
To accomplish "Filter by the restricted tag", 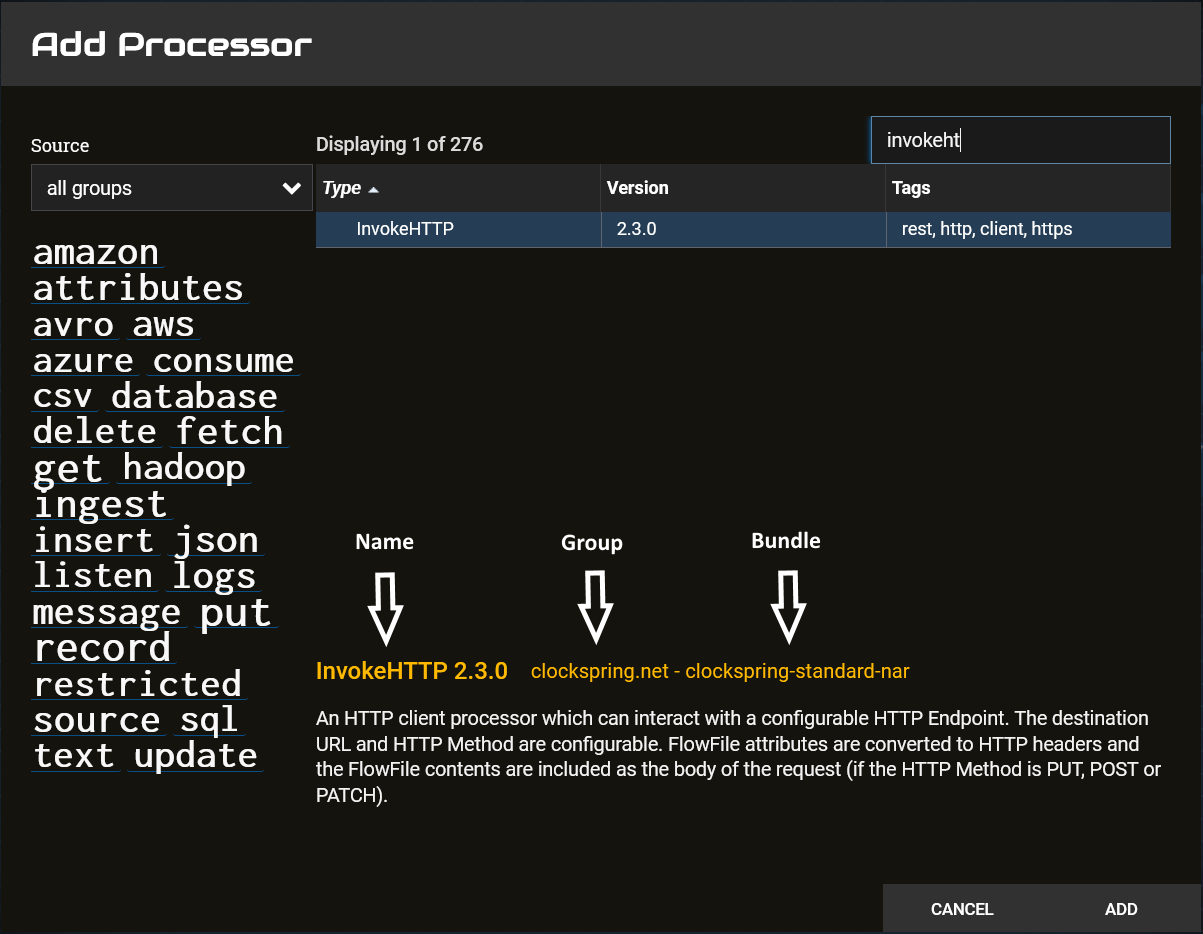I will tap(137, 684).
